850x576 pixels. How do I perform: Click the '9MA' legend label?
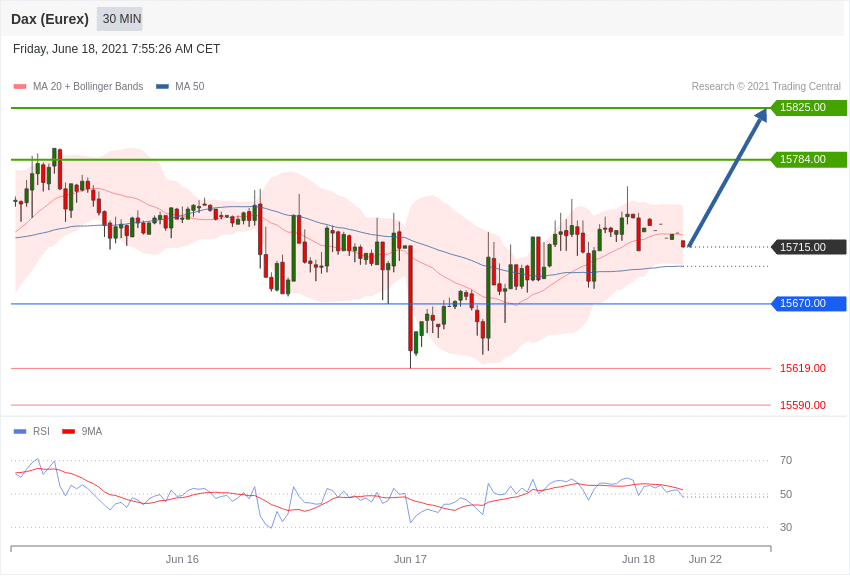(x=92, y=431)
